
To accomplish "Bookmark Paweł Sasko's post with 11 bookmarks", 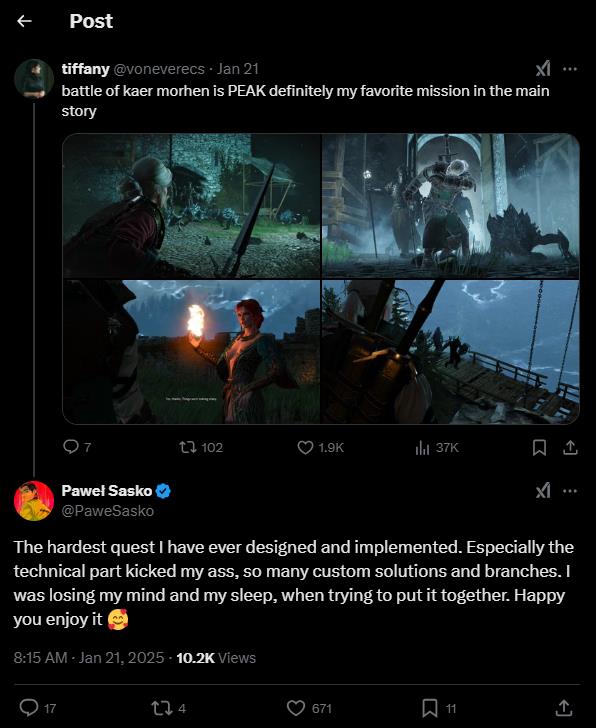I will 439,708.
